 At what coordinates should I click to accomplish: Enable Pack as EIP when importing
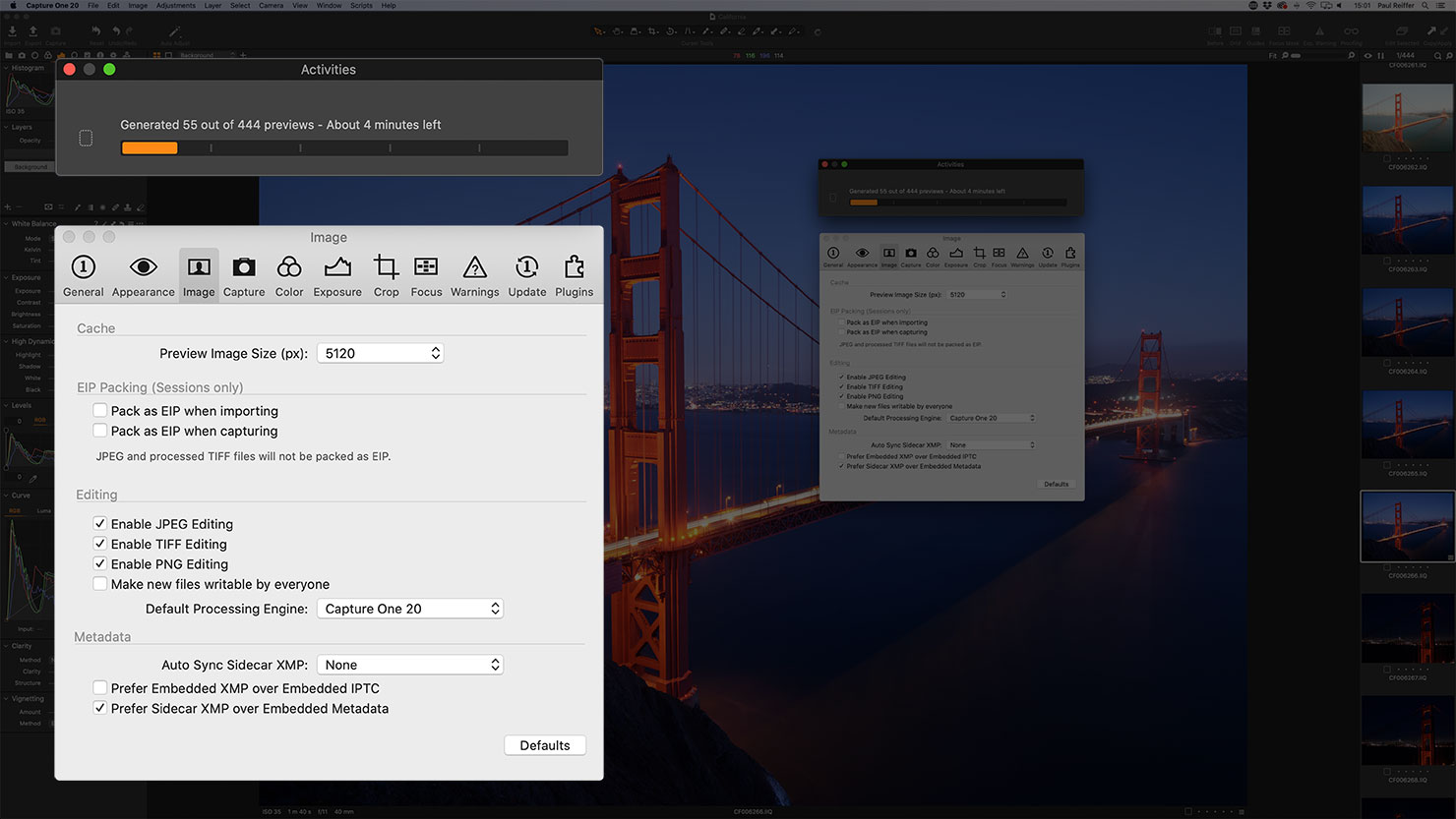(99, 410)
